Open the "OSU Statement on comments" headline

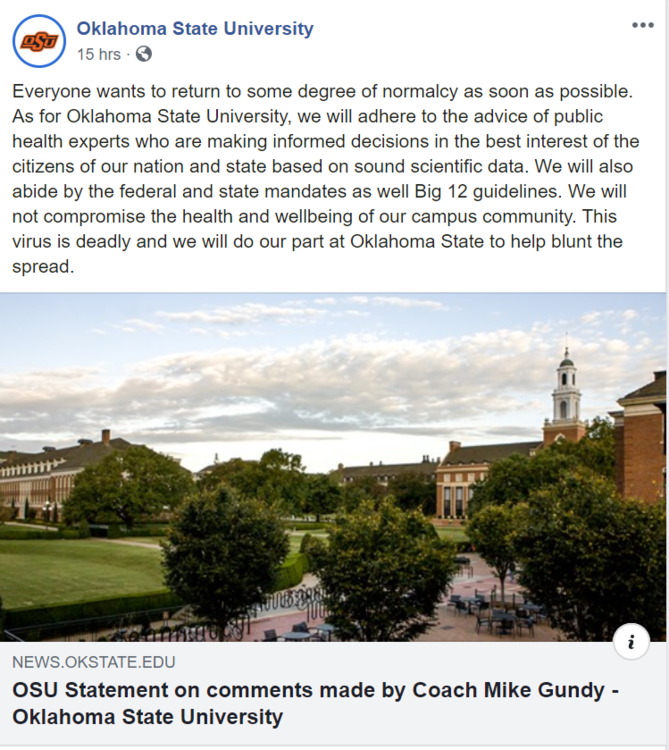[x=150, y=691]
